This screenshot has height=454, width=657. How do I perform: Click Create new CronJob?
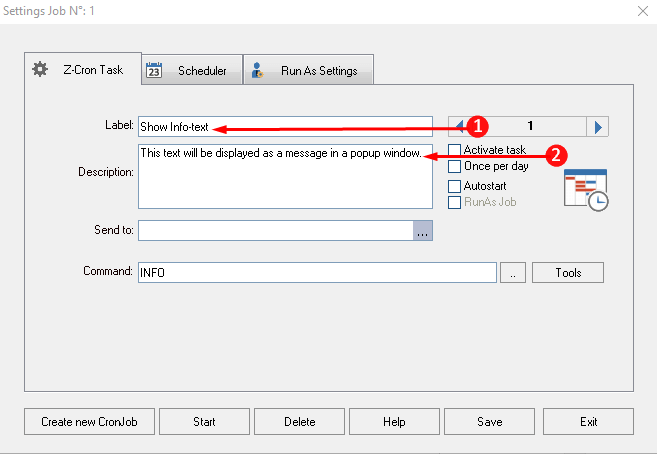(89, 422)
